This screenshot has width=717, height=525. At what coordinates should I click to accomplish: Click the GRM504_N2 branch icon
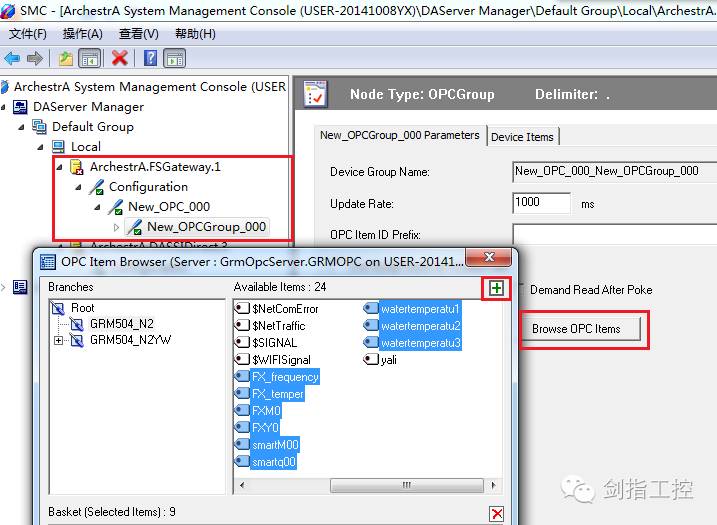[76, 324]
